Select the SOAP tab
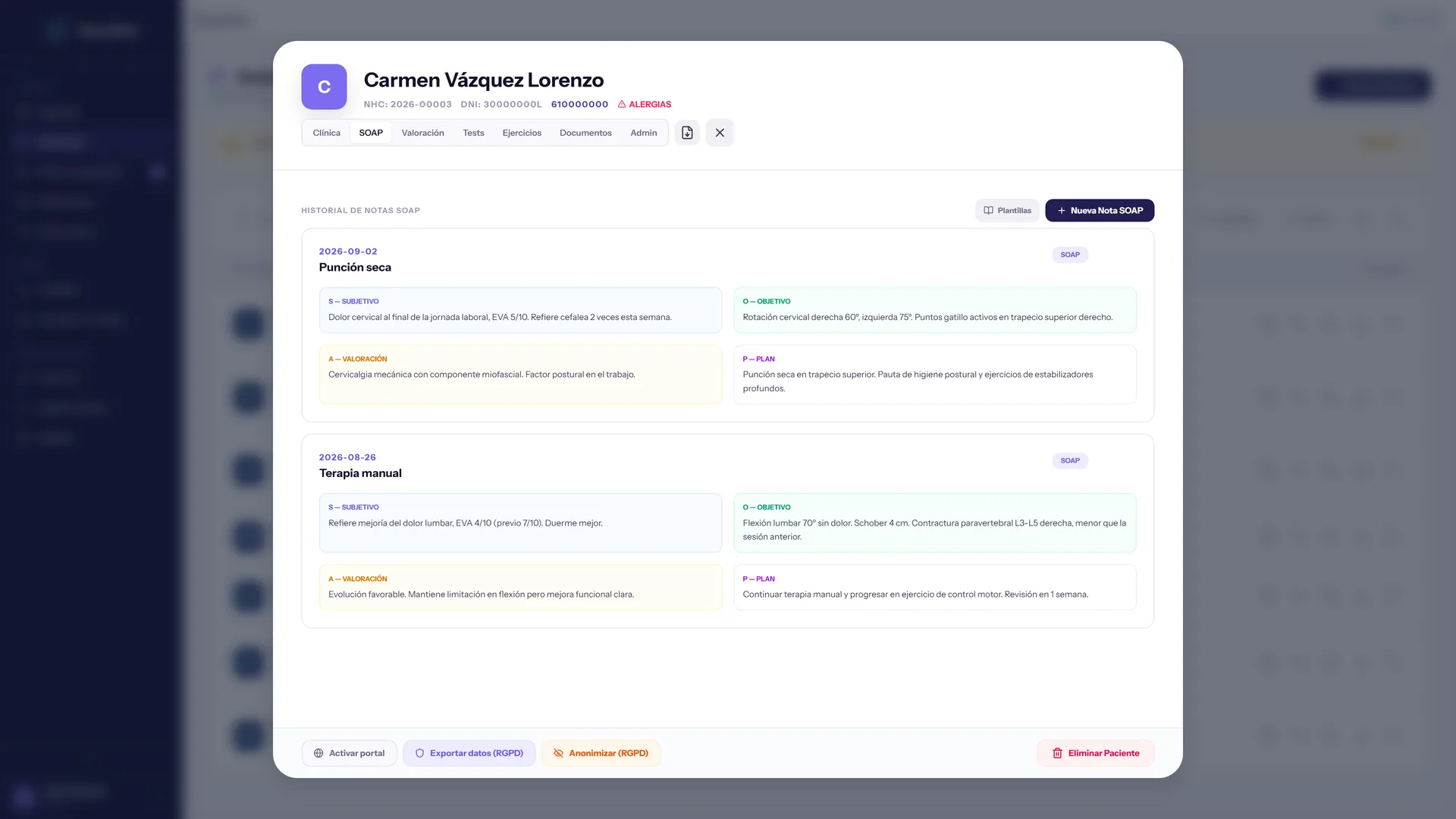This screenshot has width=1456, height=819. (x=371, y=133)
